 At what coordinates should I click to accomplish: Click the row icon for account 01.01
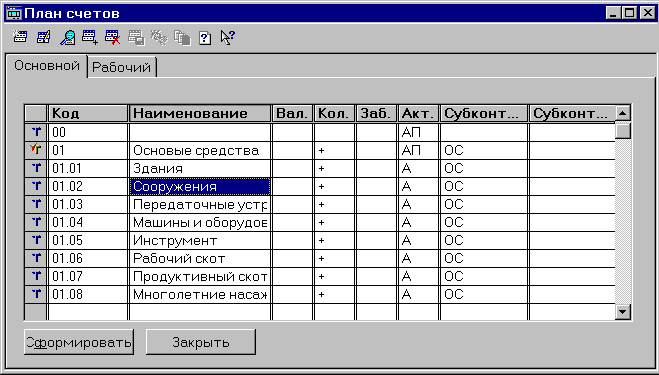tap(36, 168)
